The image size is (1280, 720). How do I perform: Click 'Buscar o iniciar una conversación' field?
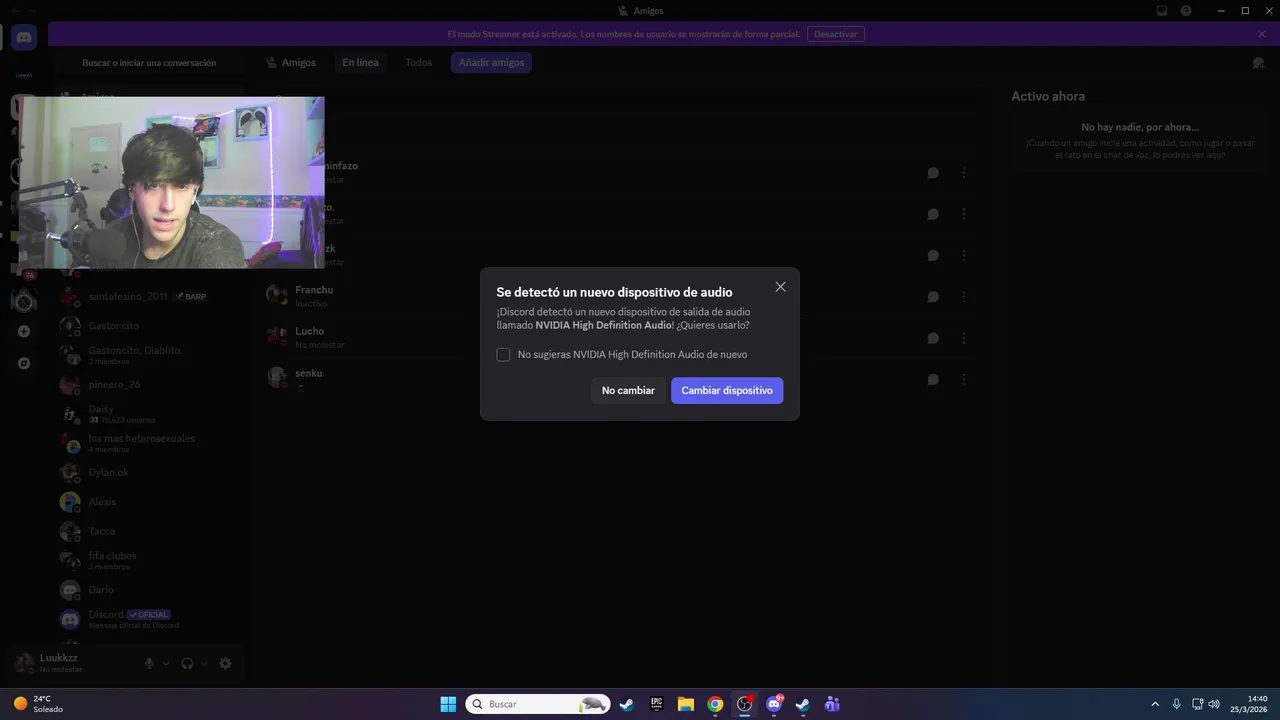pyautogui.click(x=149, y=63)
